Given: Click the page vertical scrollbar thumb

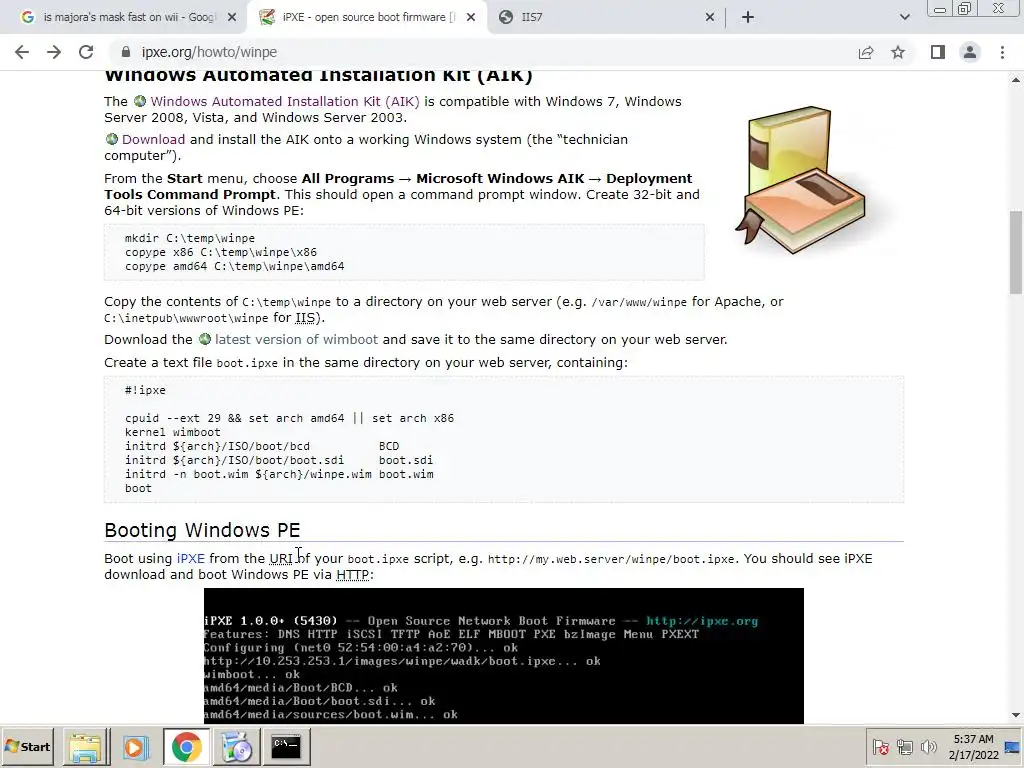Looking at the screenshot, I should pos(1016,252).
